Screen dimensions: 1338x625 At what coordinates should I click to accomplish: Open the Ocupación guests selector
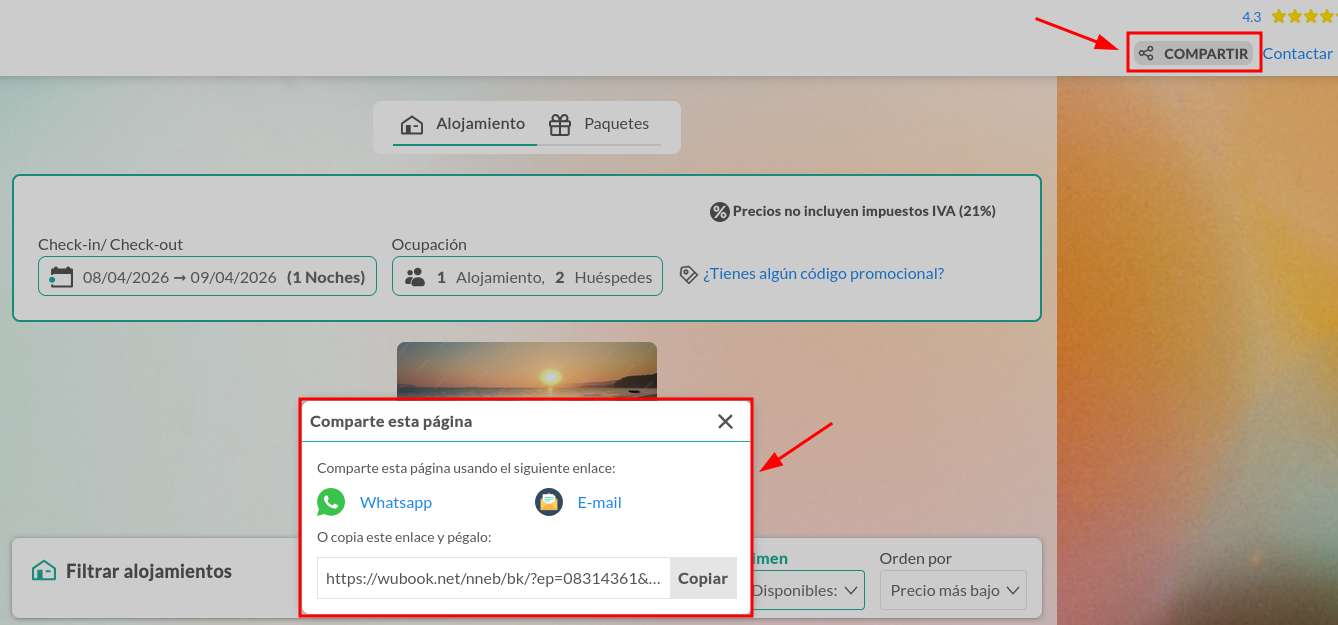tap(527, 277)
